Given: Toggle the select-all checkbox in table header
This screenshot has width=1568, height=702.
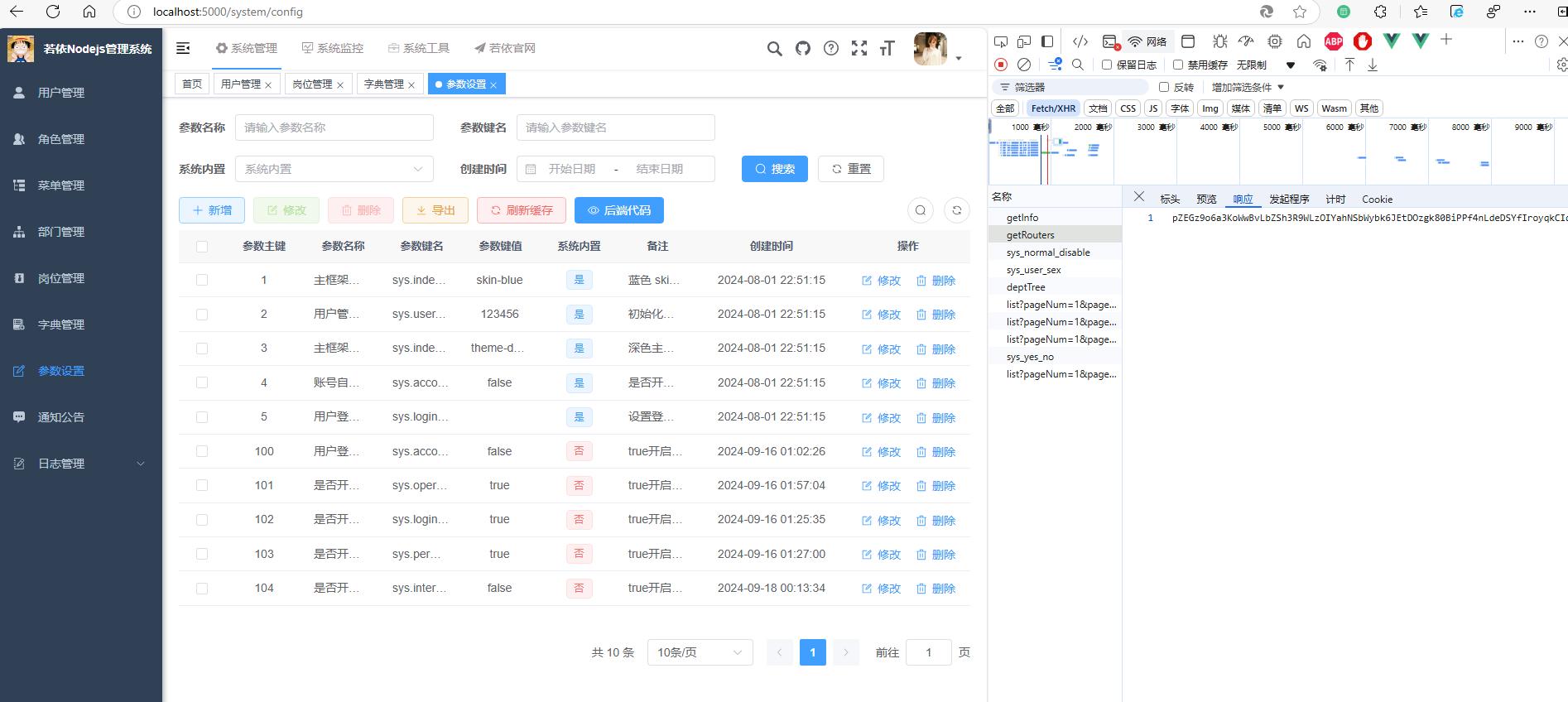Looking at the screenshot, I should point(202,246).
